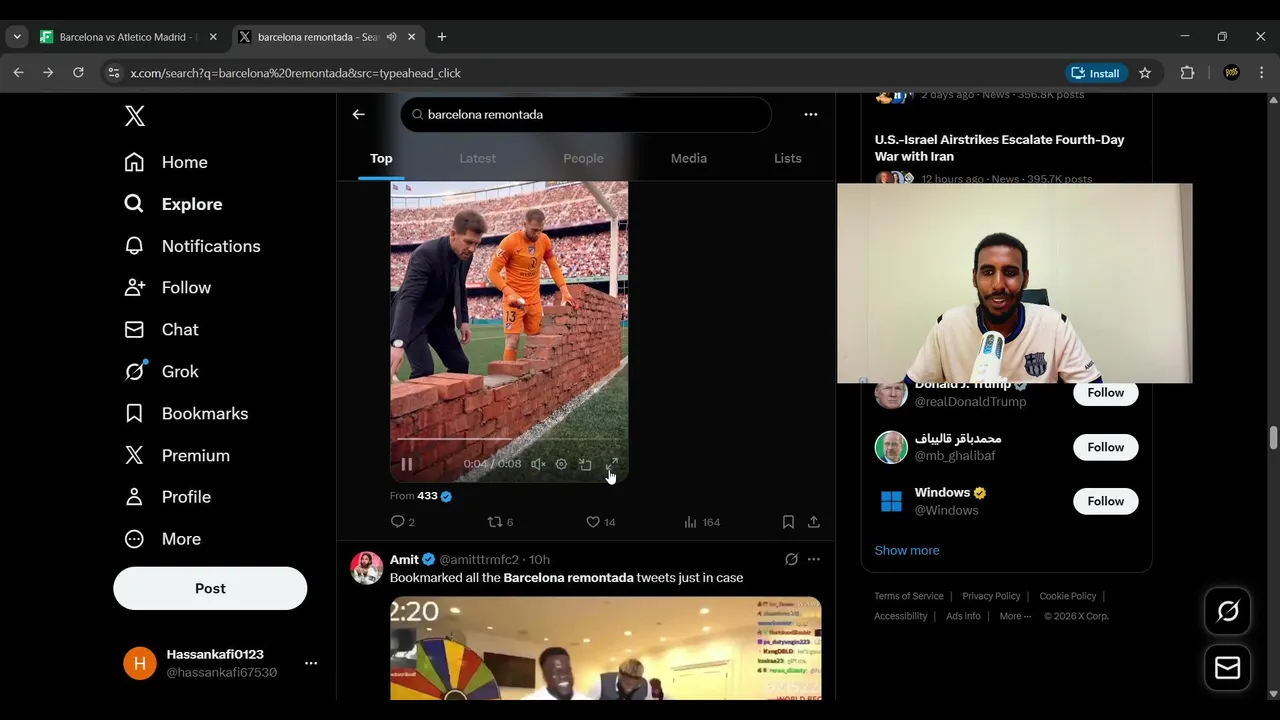Image resolution: width=1280 pixels, height=720 pixels.
Task: Expand the video to fullscreen
Action: [612, 464]
